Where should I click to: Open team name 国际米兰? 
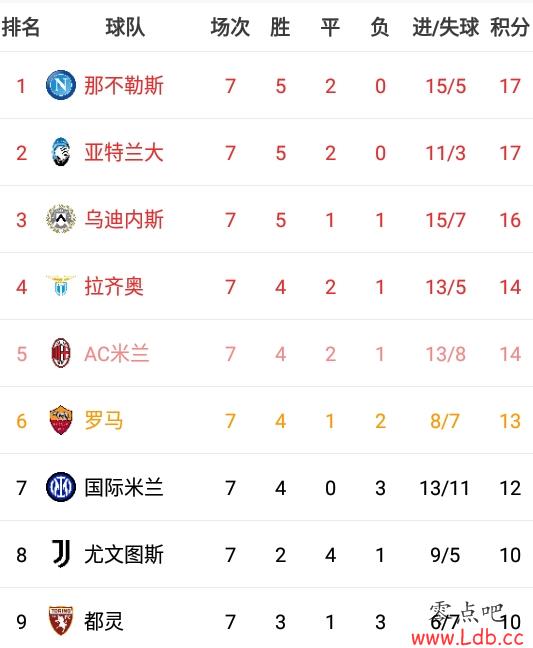(124, 487)
